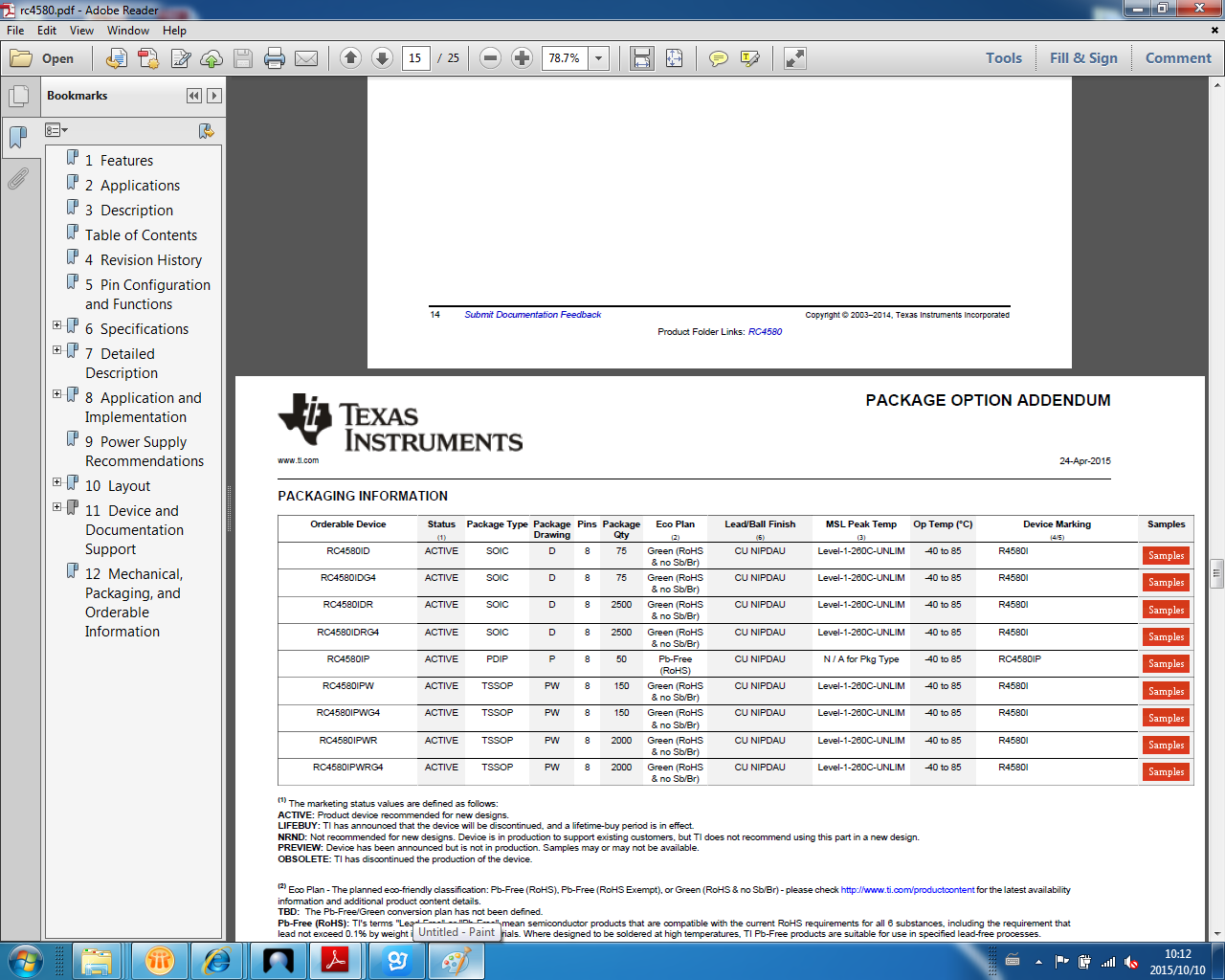
Task: Click the new bookmark icon in Bookmarks panel
Action: pos(206,130)
